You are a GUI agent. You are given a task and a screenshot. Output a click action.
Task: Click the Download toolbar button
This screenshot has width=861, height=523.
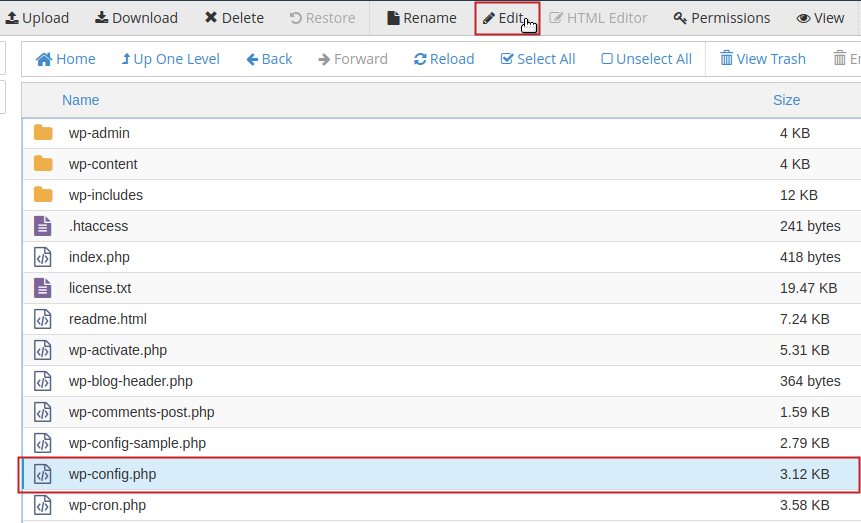(136, 18)
